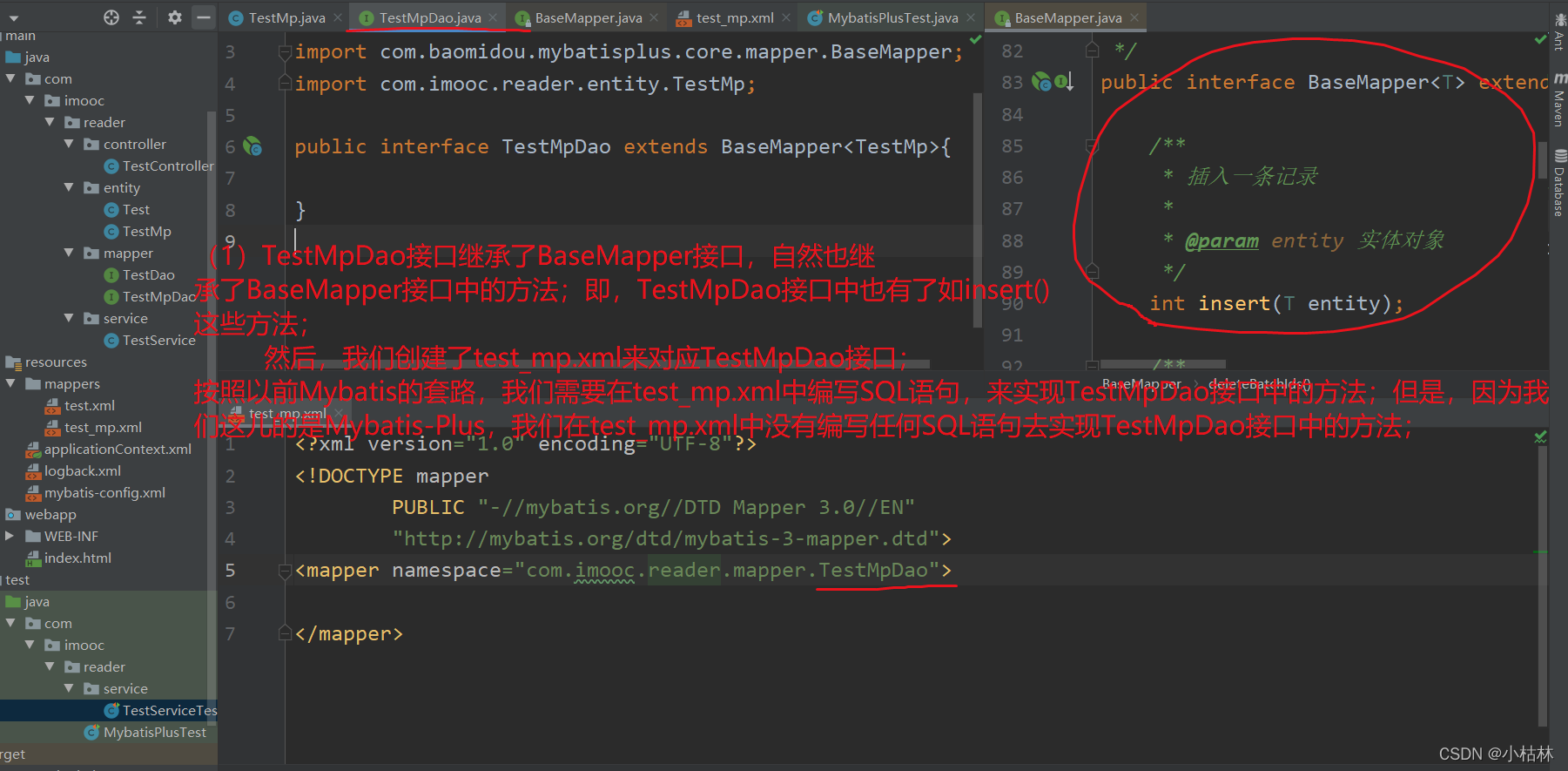Image resolution: width=1568 pixels, height=771 pixels.
Task: Open mybatis-config.xml file
Action: coord(96,493)
